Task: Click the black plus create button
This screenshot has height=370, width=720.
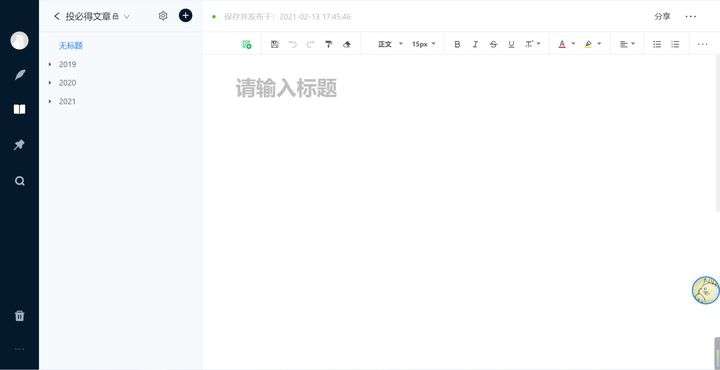Action: coord(186,16)
